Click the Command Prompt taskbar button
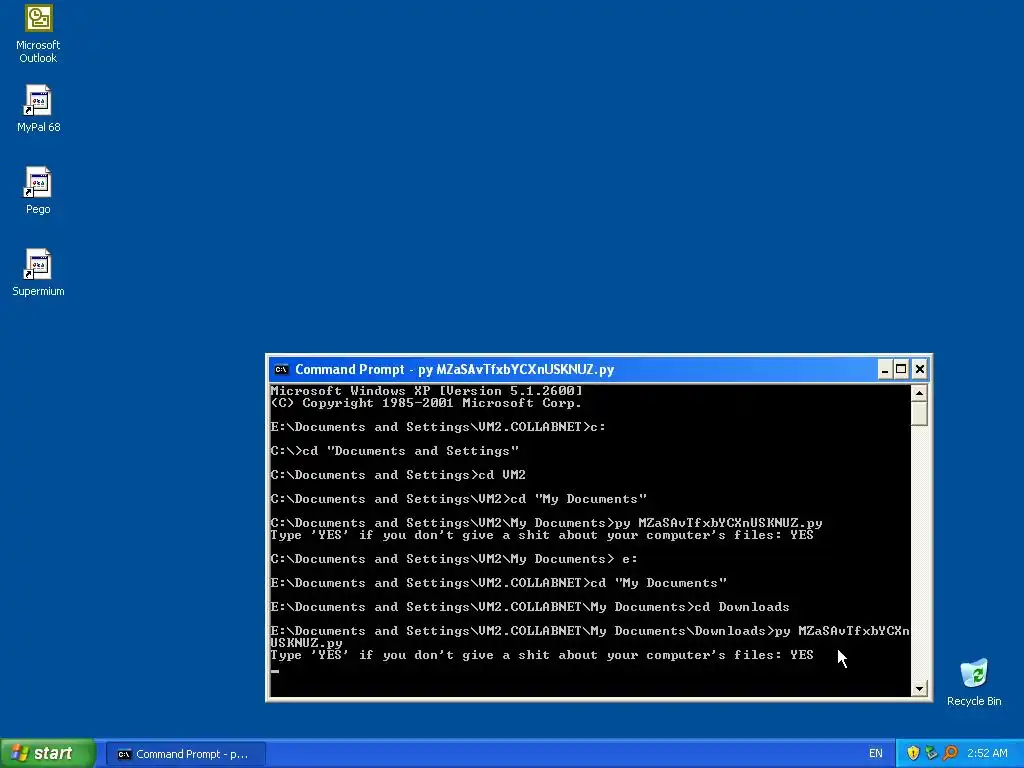The height and width of the screenshot is (768, 1024). pos(185,754)
